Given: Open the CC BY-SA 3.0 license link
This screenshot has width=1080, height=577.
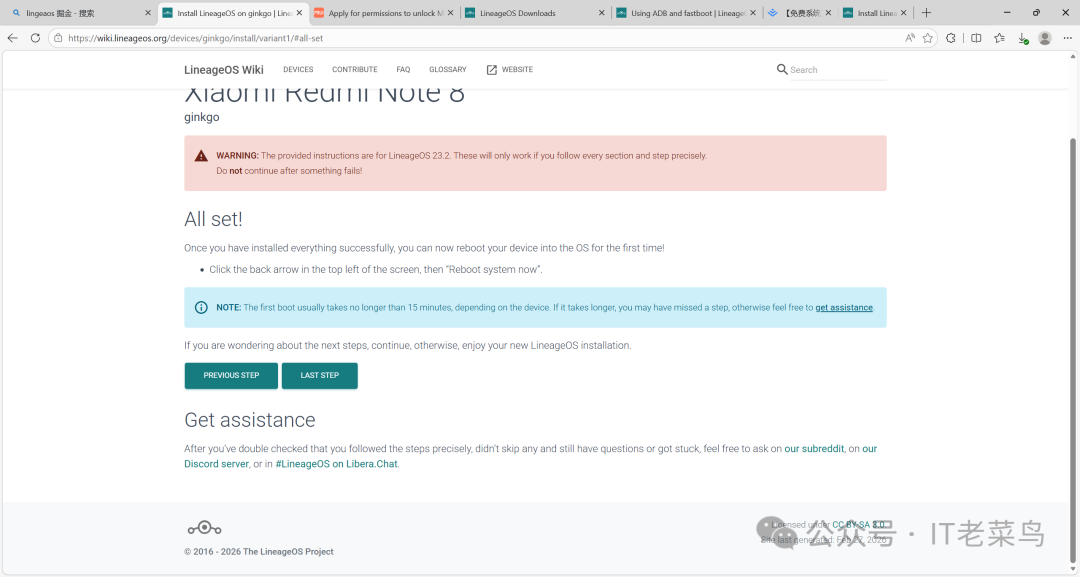Looking at the screenshot, I should click(x=858, y=525).
